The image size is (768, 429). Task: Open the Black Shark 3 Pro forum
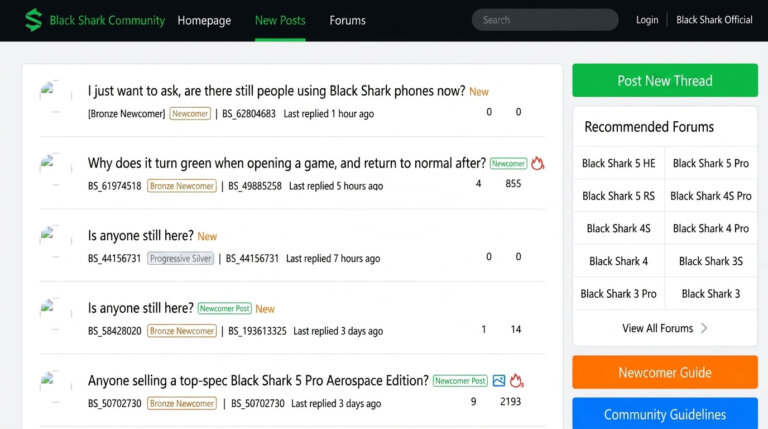tap(619, 294)
